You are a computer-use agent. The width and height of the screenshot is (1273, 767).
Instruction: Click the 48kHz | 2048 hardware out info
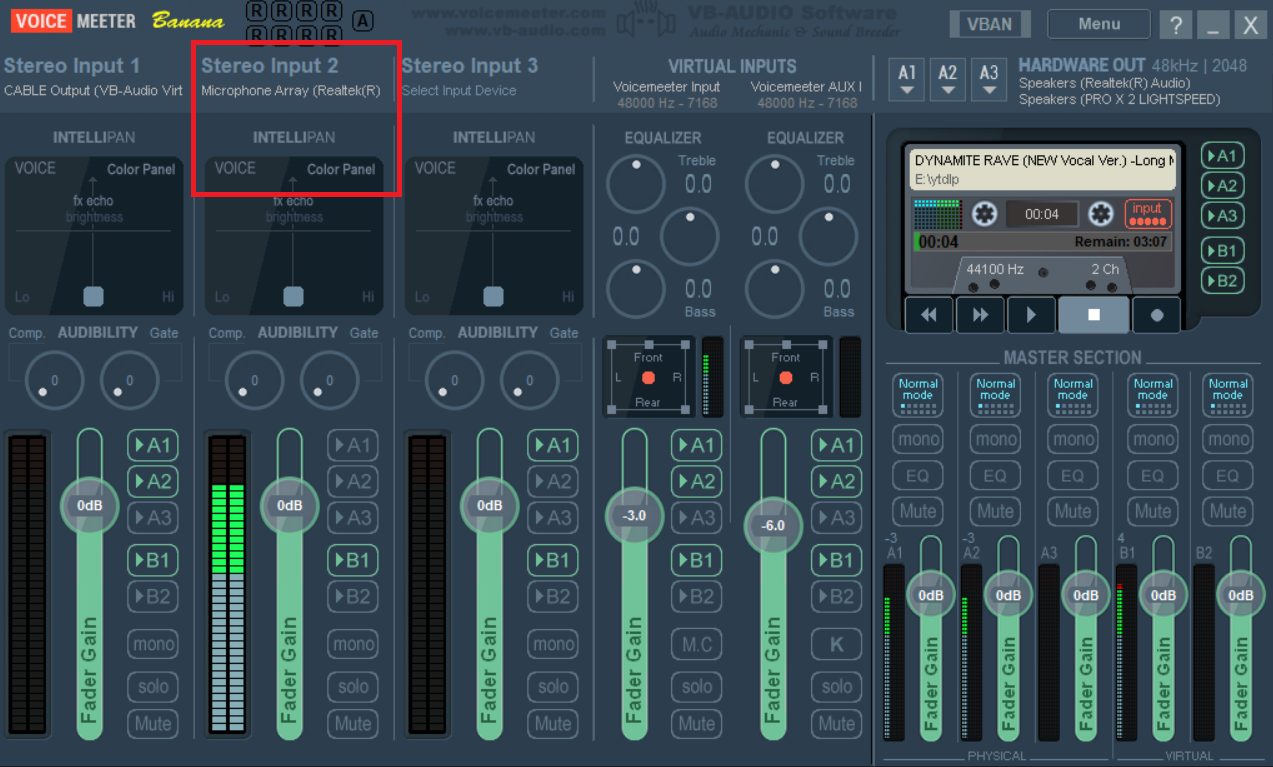1199,66
